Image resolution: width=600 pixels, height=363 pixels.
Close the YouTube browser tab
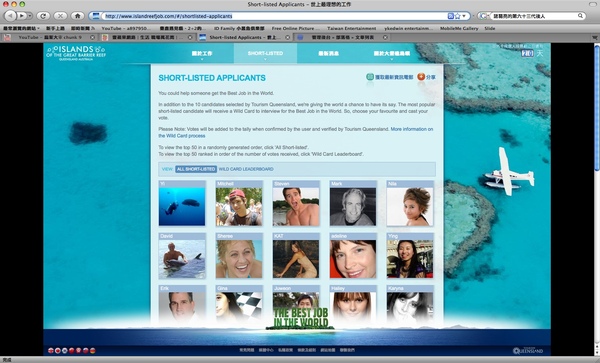(92, 37)
